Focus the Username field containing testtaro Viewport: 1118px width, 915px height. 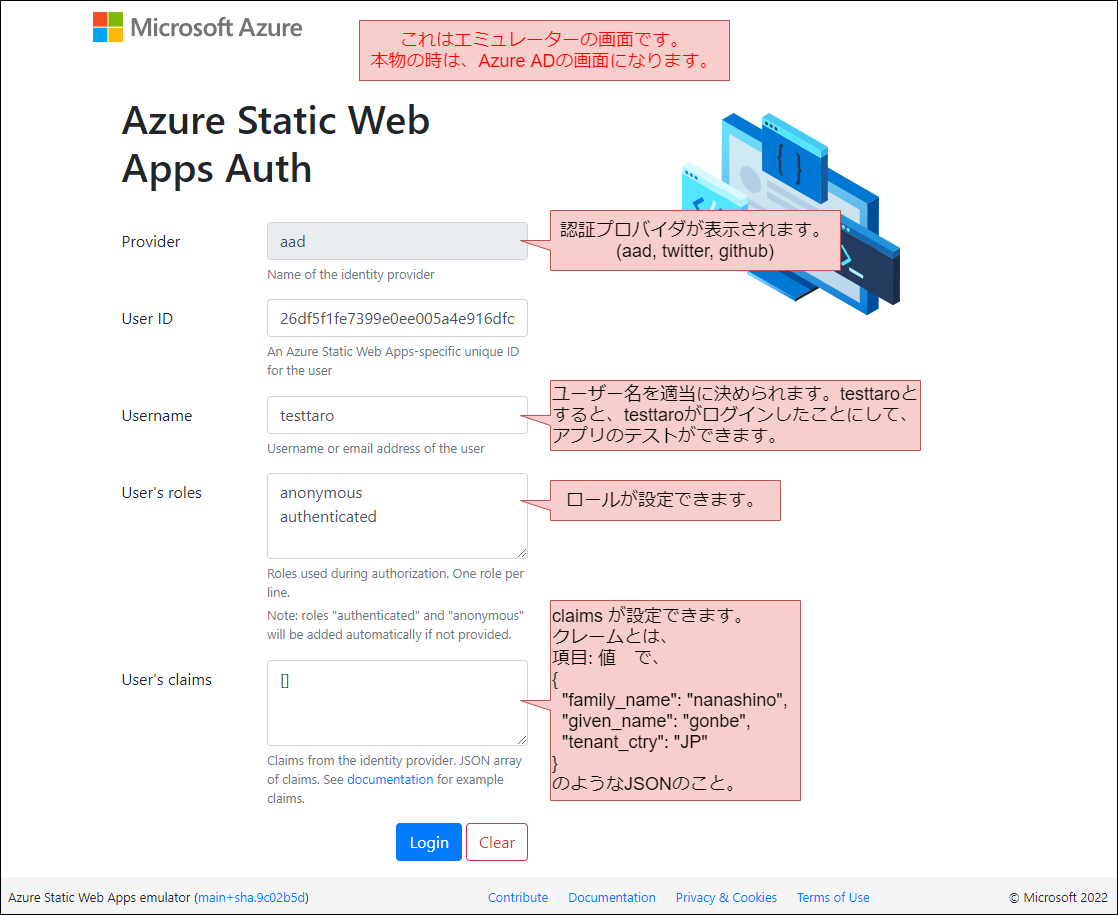pyautogui.click(x=397, y=415)
